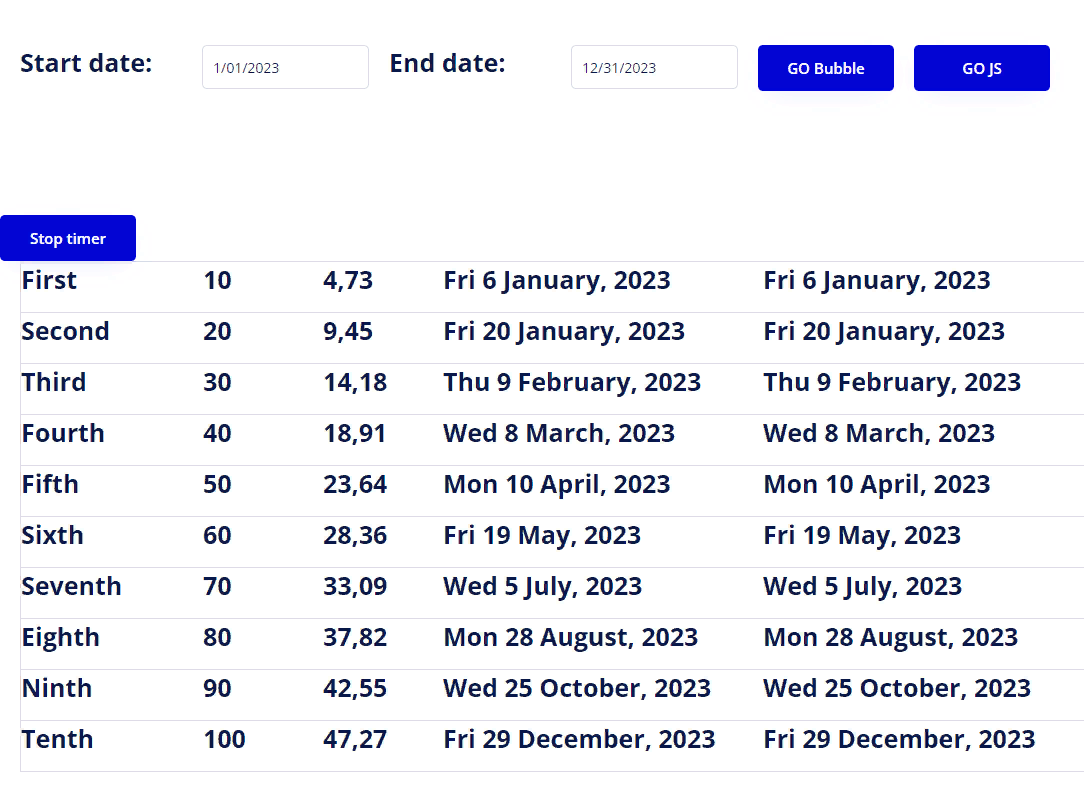Click second Fri 19 May, 2023 date

862,536
